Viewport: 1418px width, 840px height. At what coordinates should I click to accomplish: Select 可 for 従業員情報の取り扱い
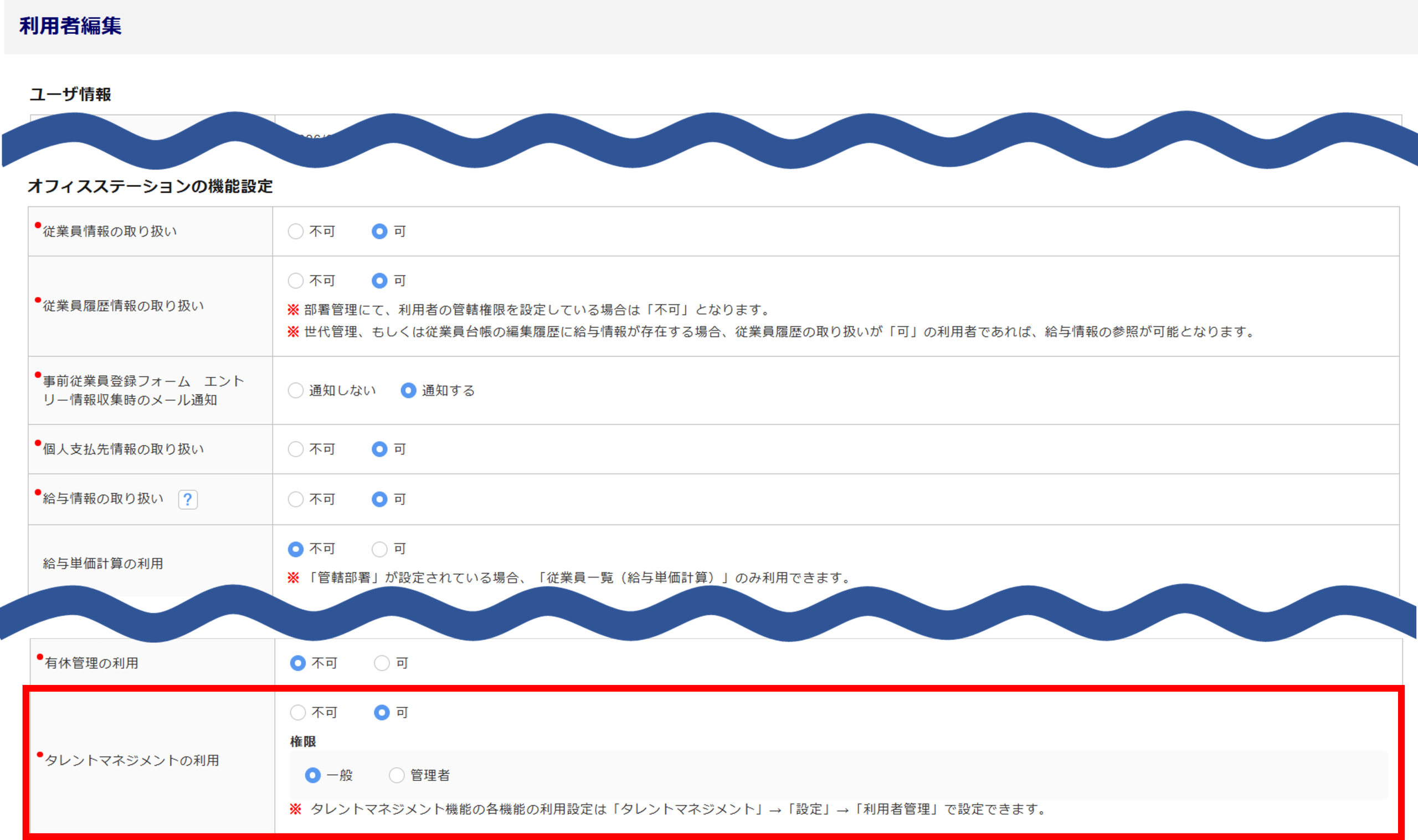[379, 231]
